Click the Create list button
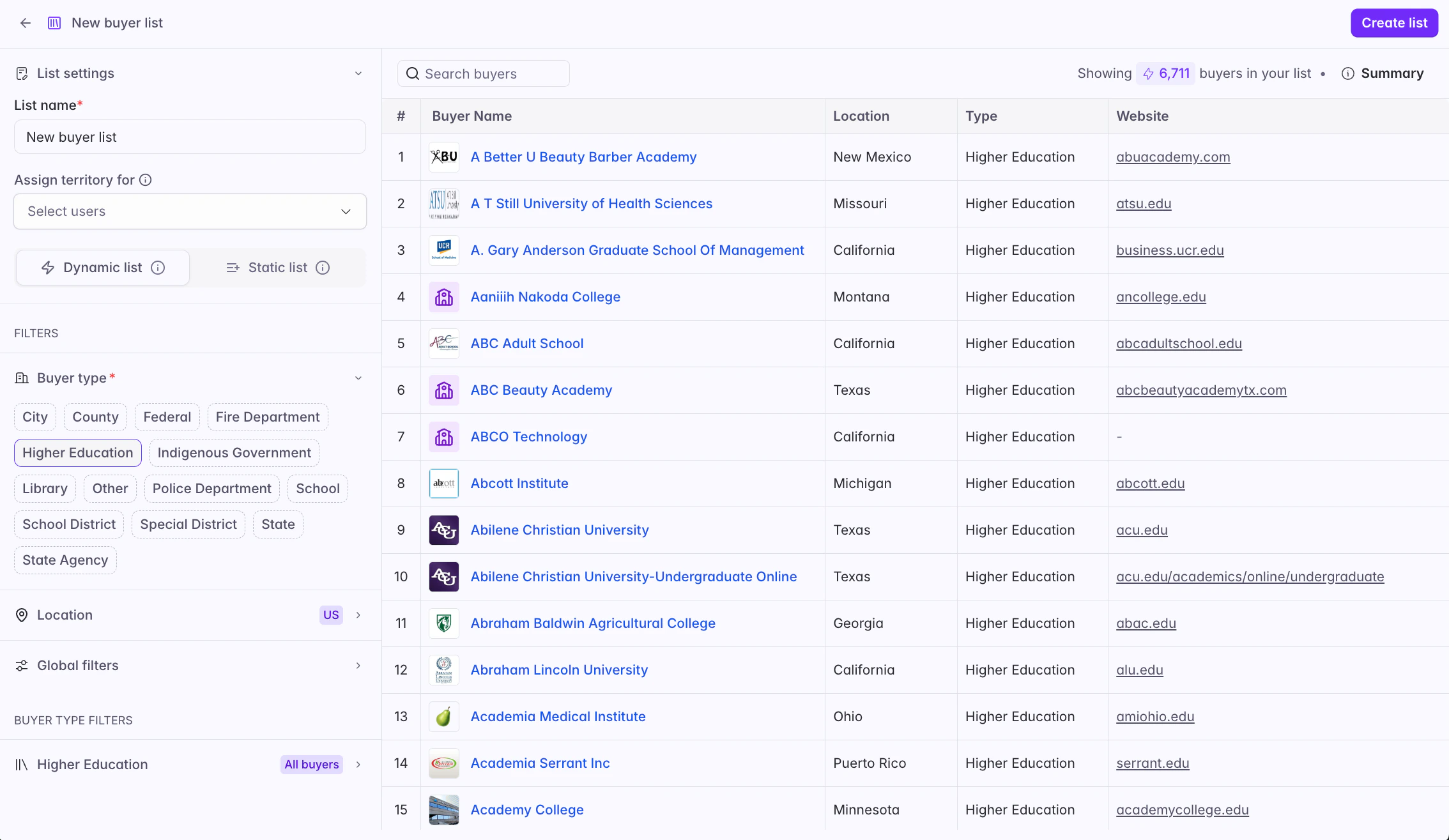The height and width of the screenshot is (840, 1449). [x=1393, y=23]
